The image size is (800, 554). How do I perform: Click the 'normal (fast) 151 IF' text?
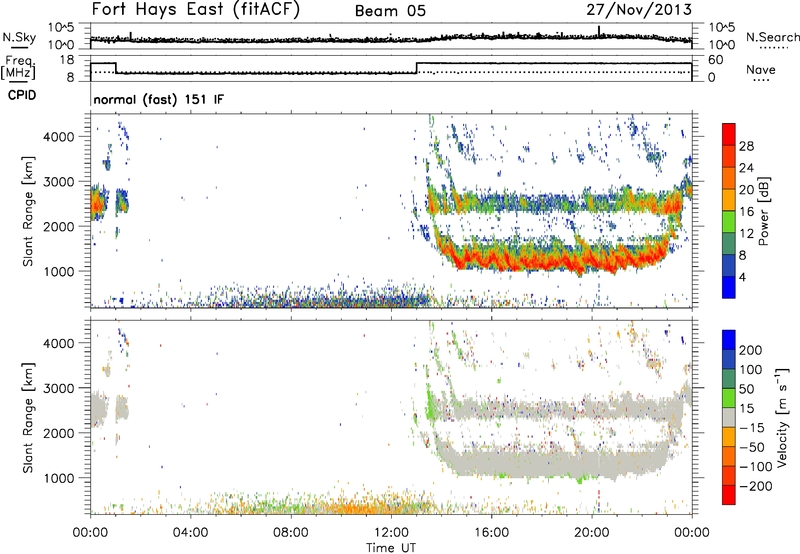[x=159, y=99]
